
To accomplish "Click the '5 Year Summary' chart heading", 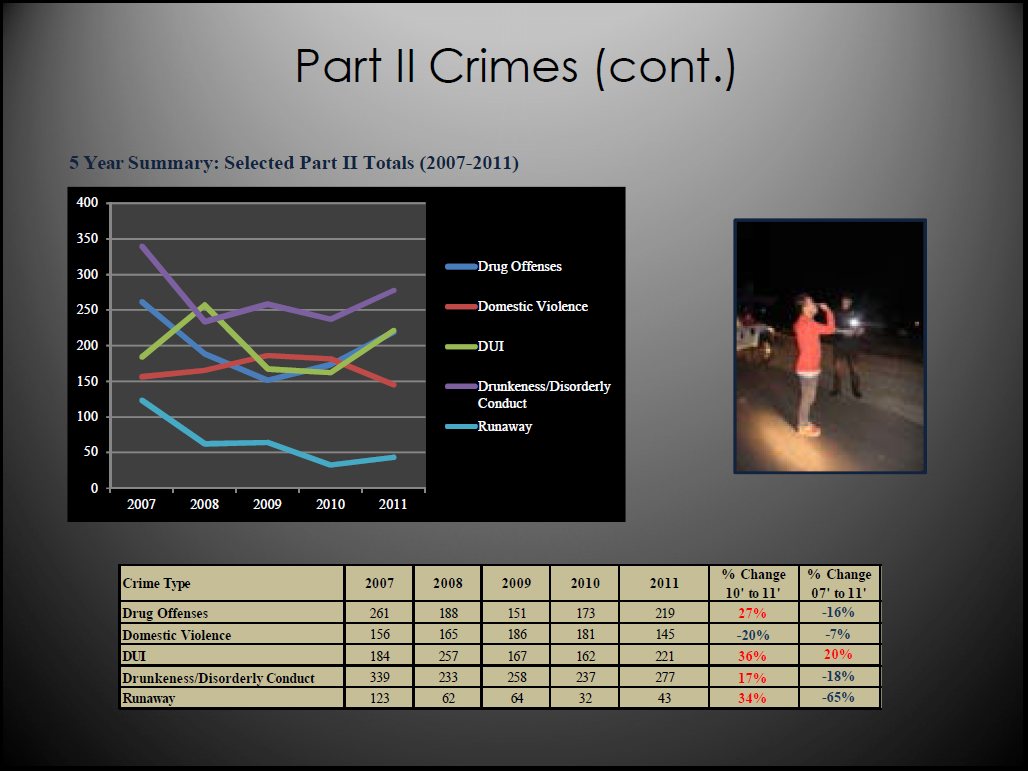I will [x=294, y=163].
